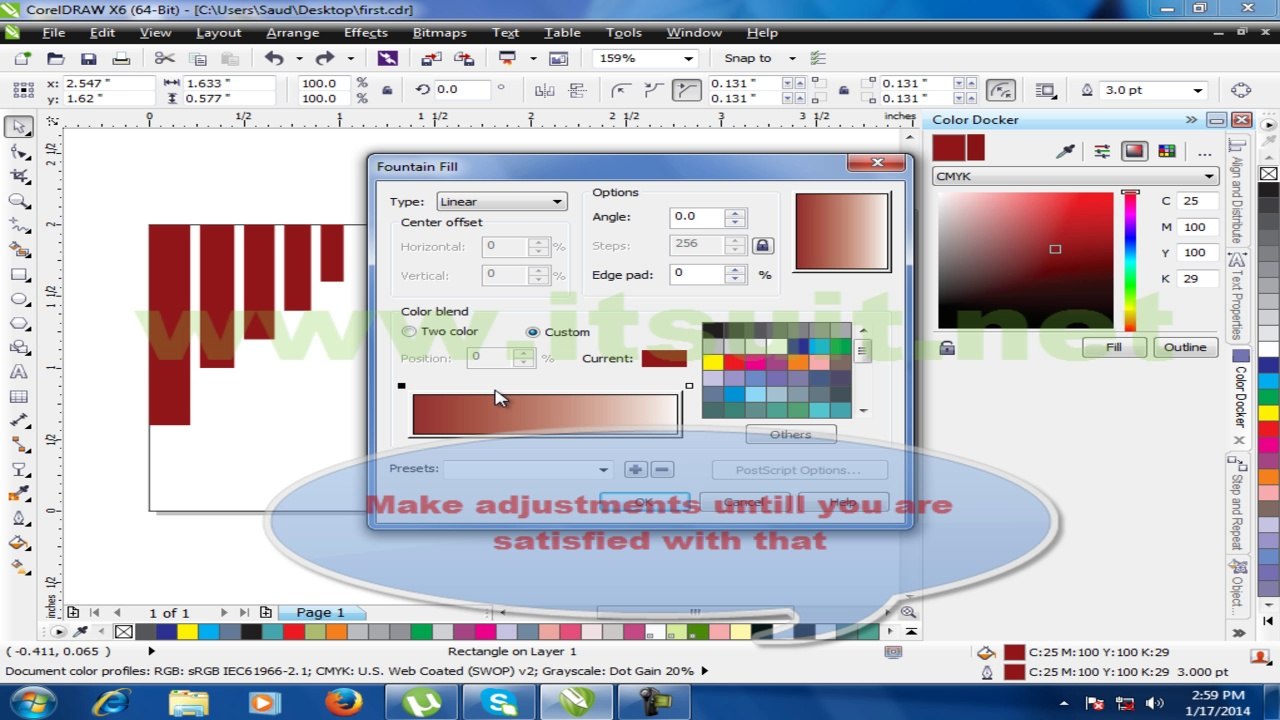Click the hue slider in Color Docker

click(x=1130, y=262)
